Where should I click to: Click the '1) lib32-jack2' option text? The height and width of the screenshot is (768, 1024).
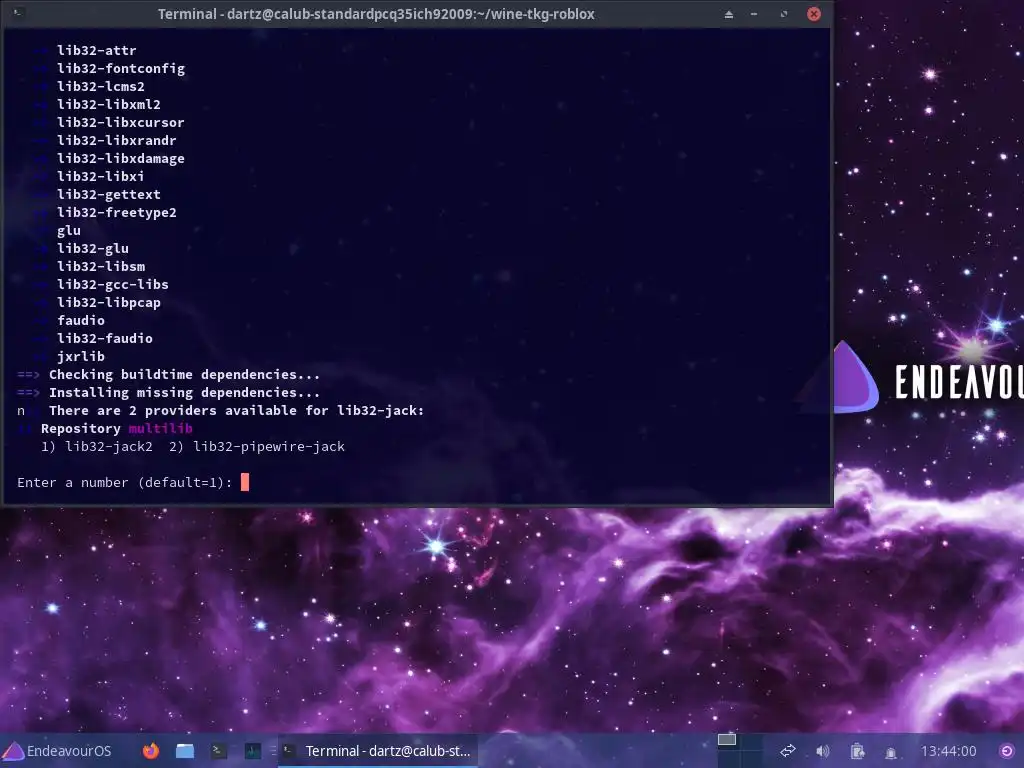pyautogui.click(x=97, y=447)
